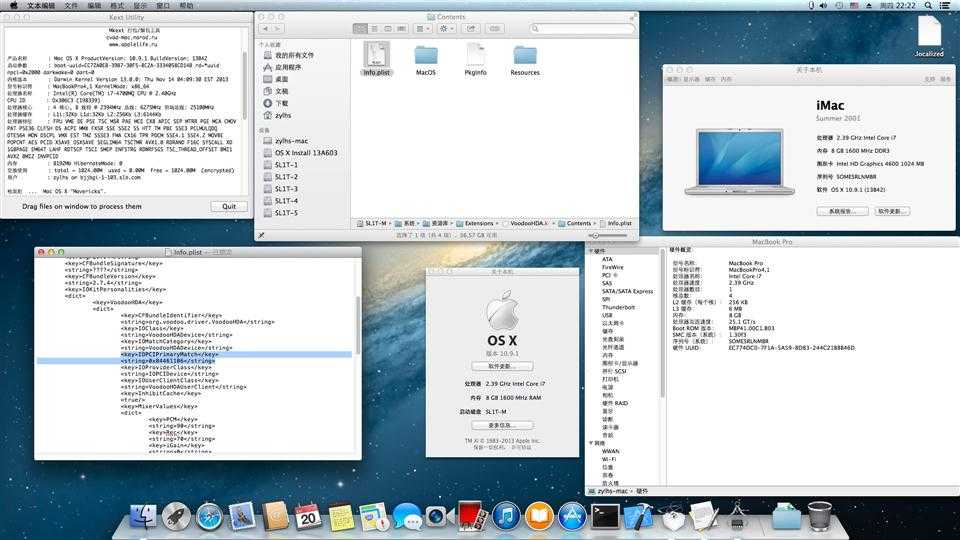Open Messages speech bubble icon
Screen dimensions: 960x540
point(407,517)
